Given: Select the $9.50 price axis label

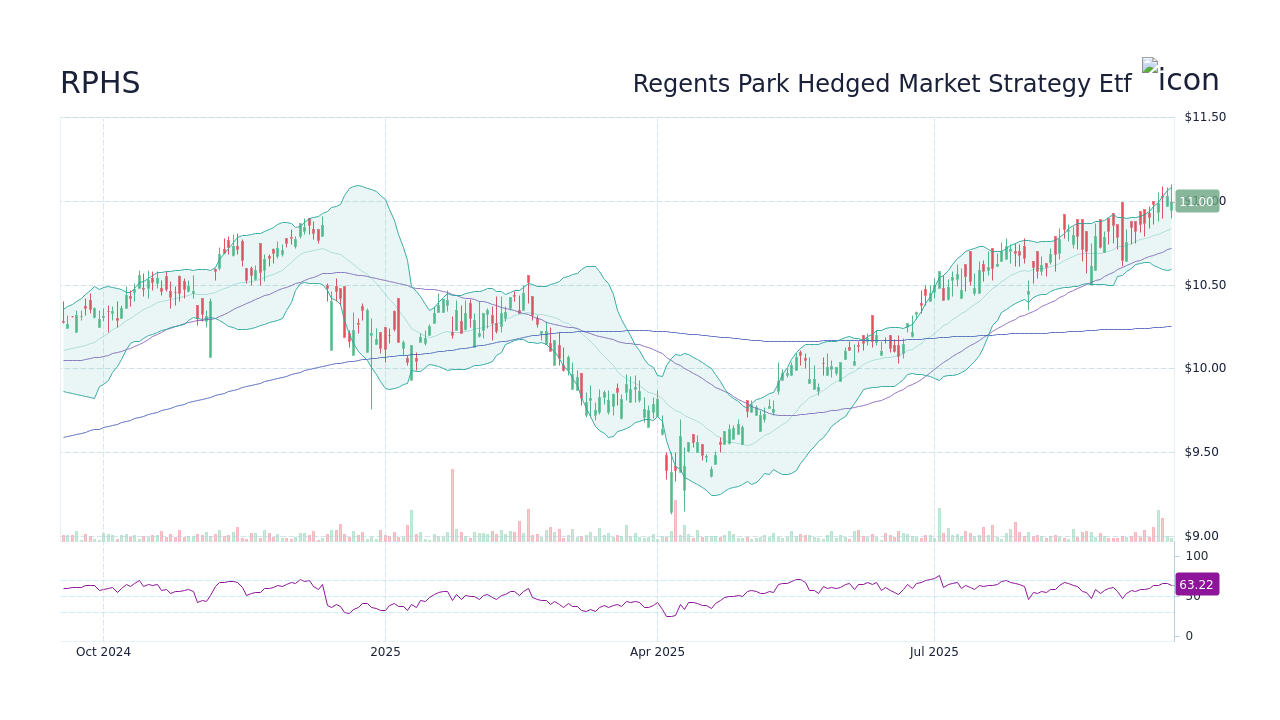Looking at the screenshot, I should (1201, 452).
